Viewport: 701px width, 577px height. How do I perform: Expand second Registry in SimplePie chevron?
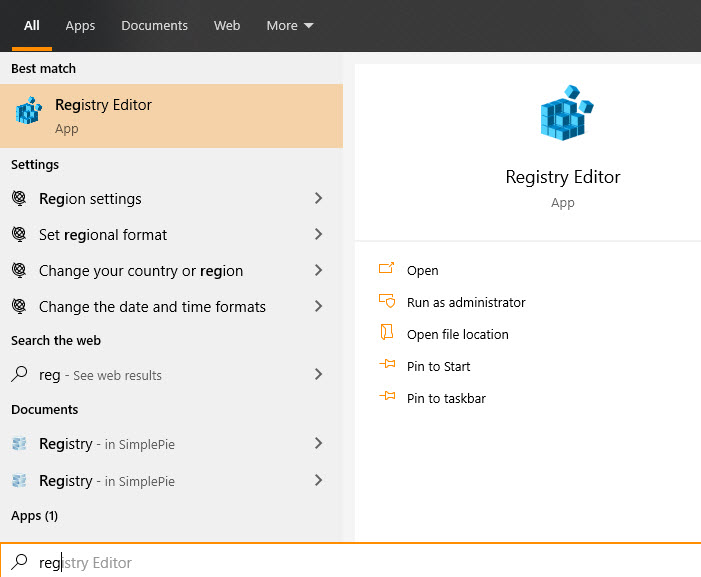coord(318,480)
